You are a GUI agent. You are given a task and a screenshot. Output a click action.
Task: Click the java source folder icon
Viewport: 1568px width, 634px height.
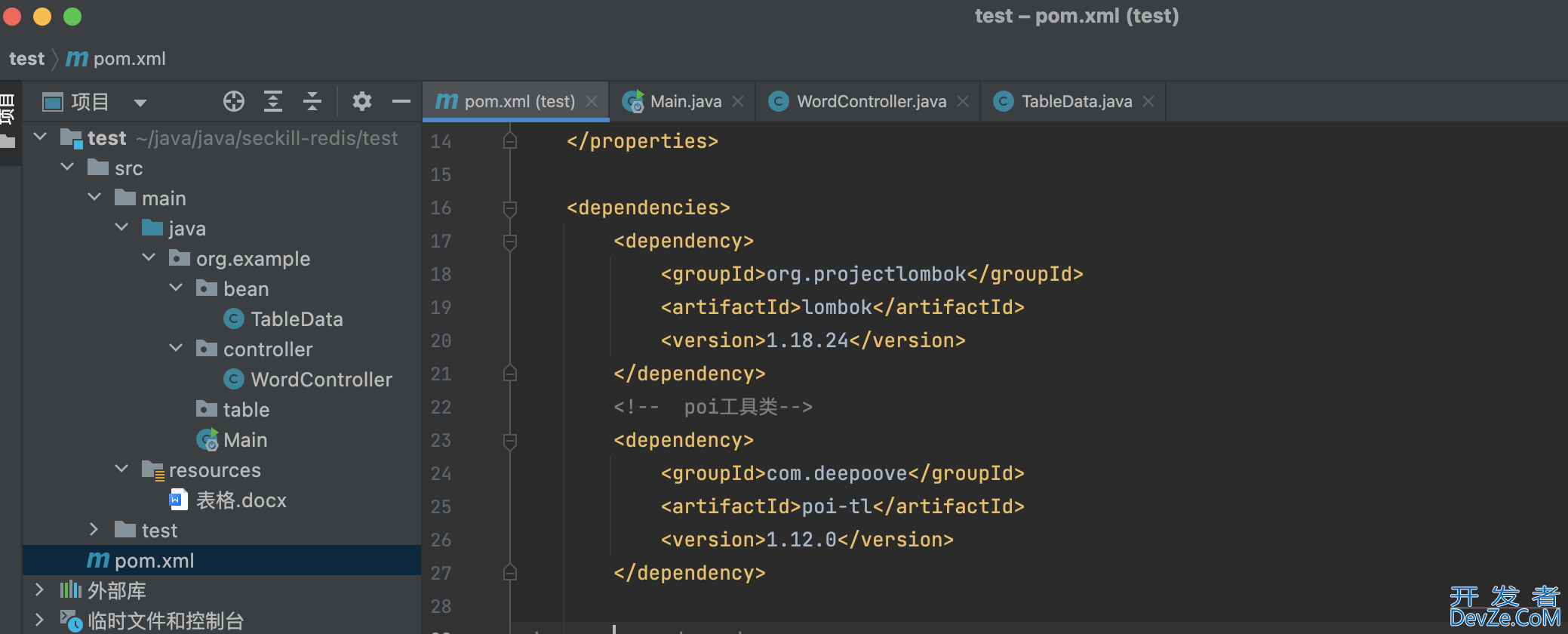coord(152,227)
